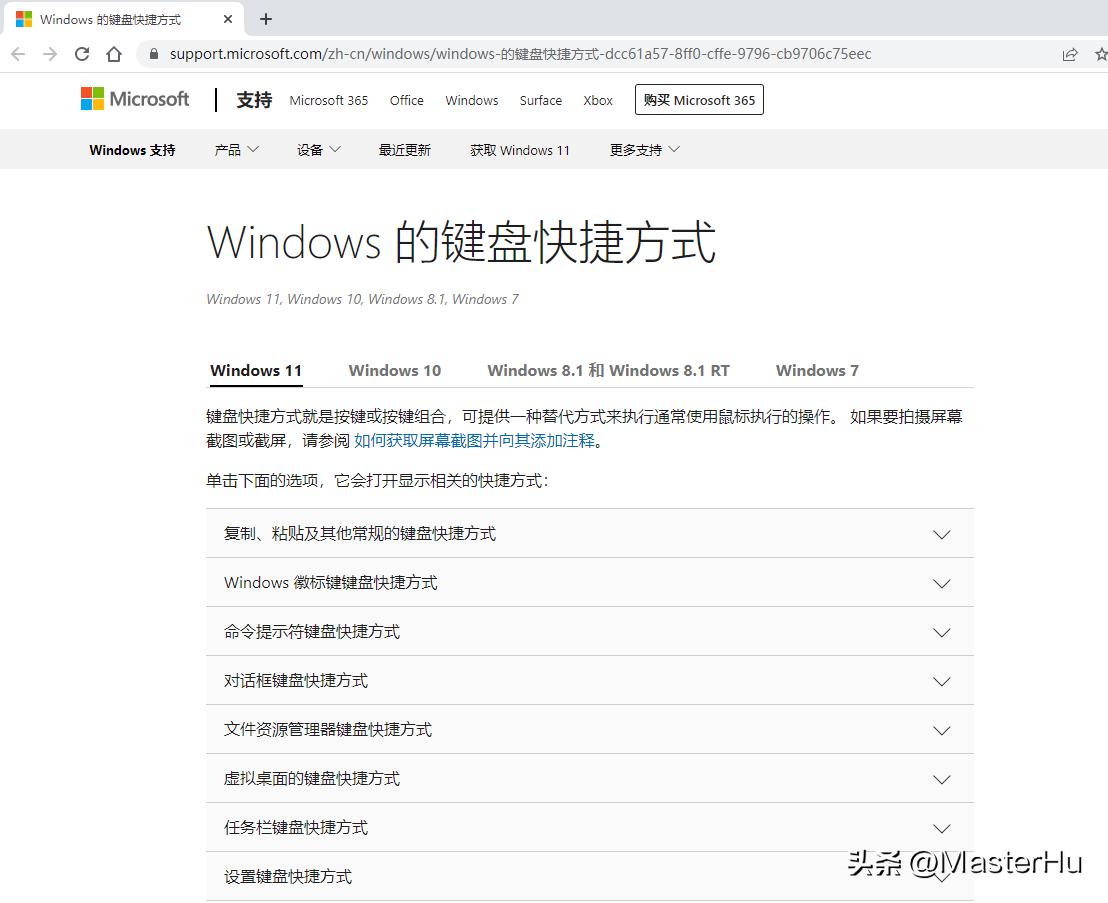
Task: Open the browser home page icon
Action: click(114, 54)
